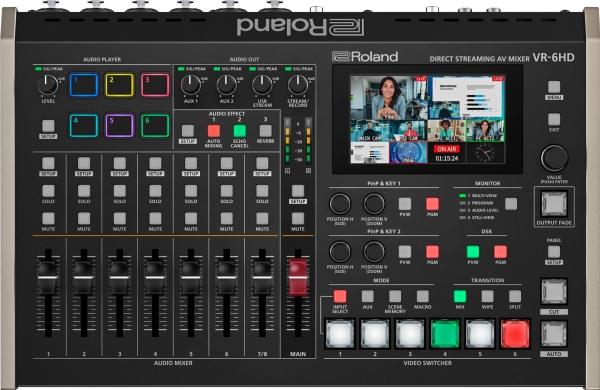Open SETUP for mixer channel 5
This screenshot has width=600, height=390.
click(x=191, y=163)
